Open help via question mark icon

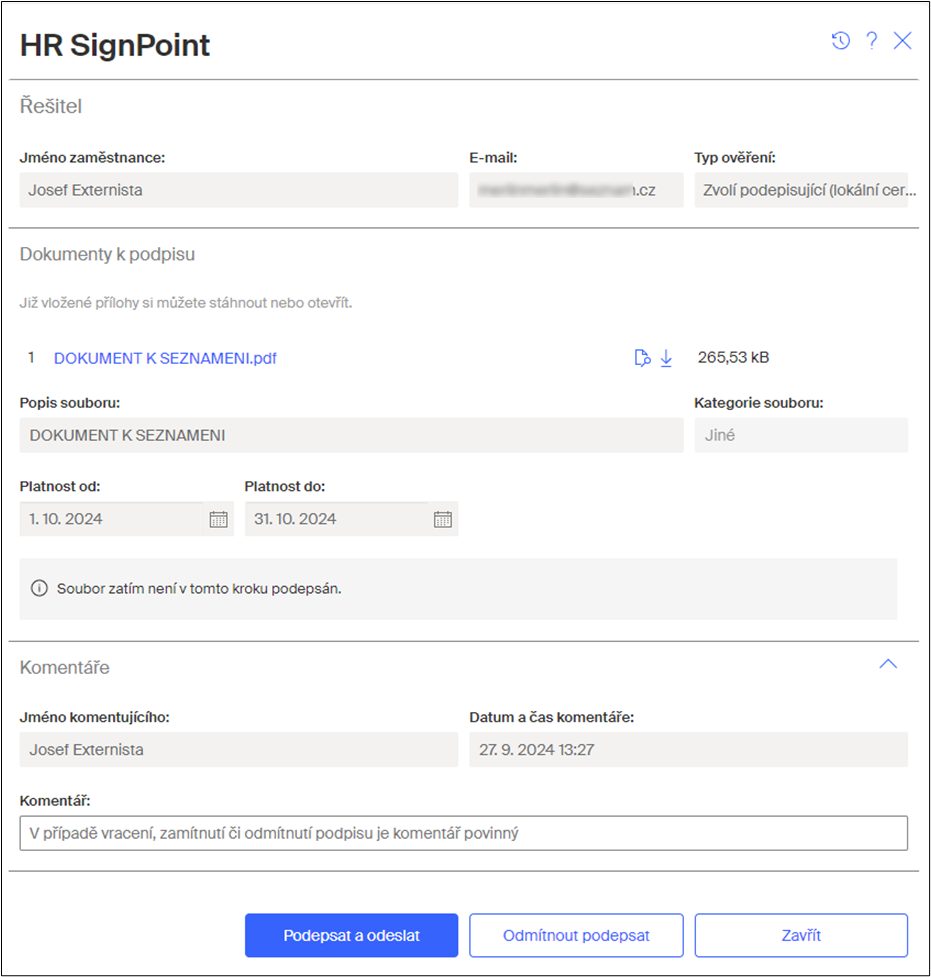click(872, 41)
